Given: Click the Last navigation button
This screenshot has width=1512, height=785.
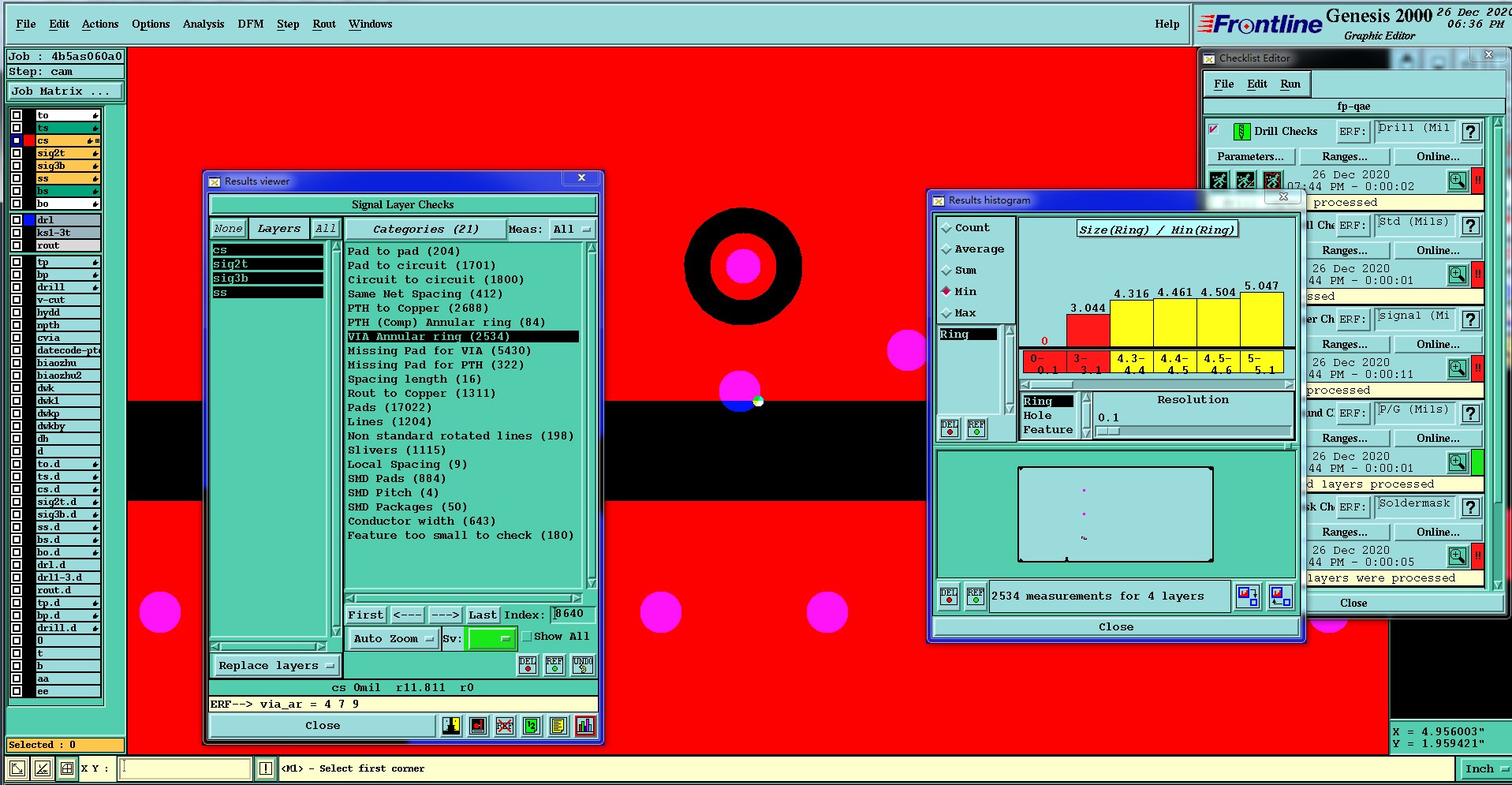Looking at the screenshot, I should click(483, 615).
